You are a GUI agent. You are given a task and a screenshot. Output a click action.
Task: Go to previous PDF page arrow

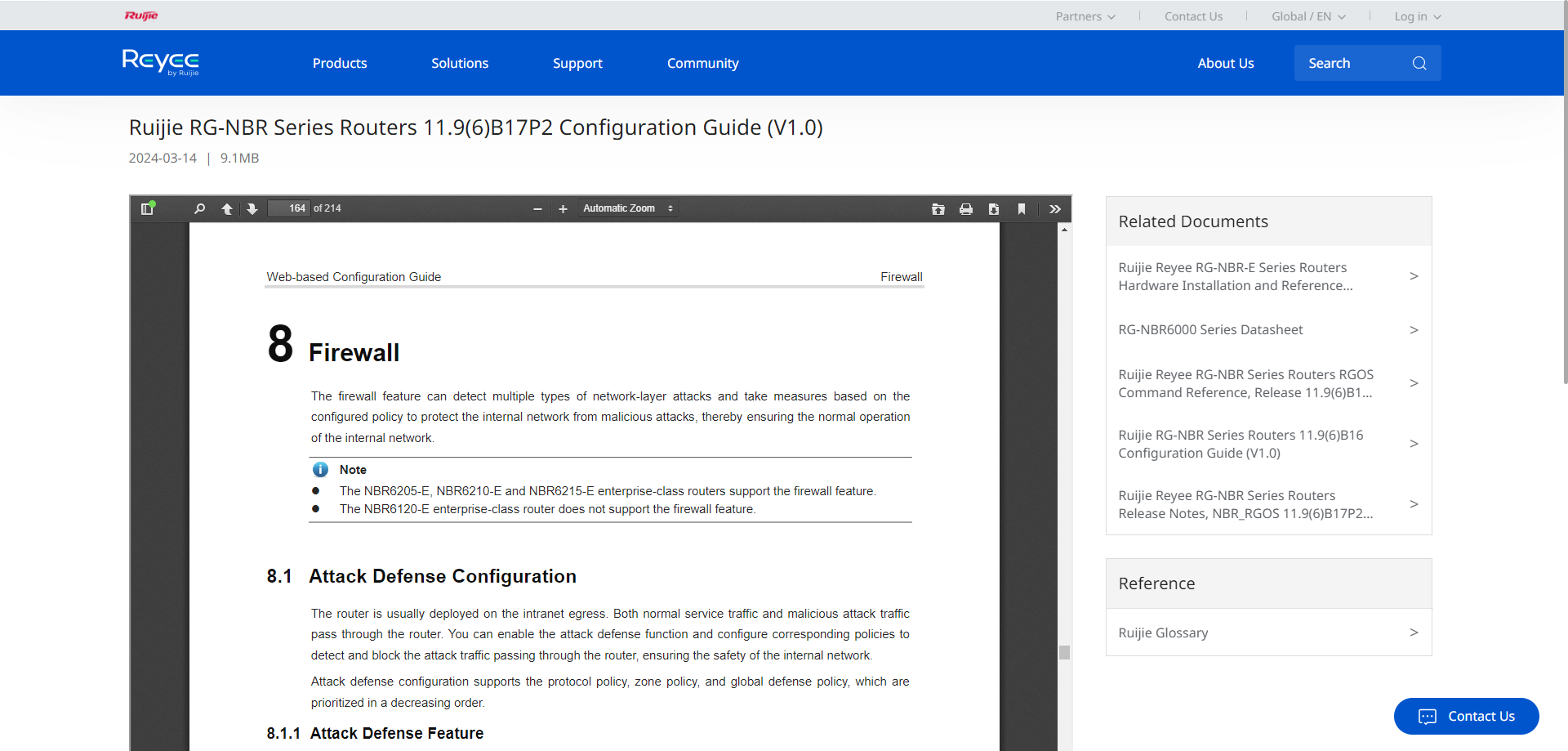point(227,208)
